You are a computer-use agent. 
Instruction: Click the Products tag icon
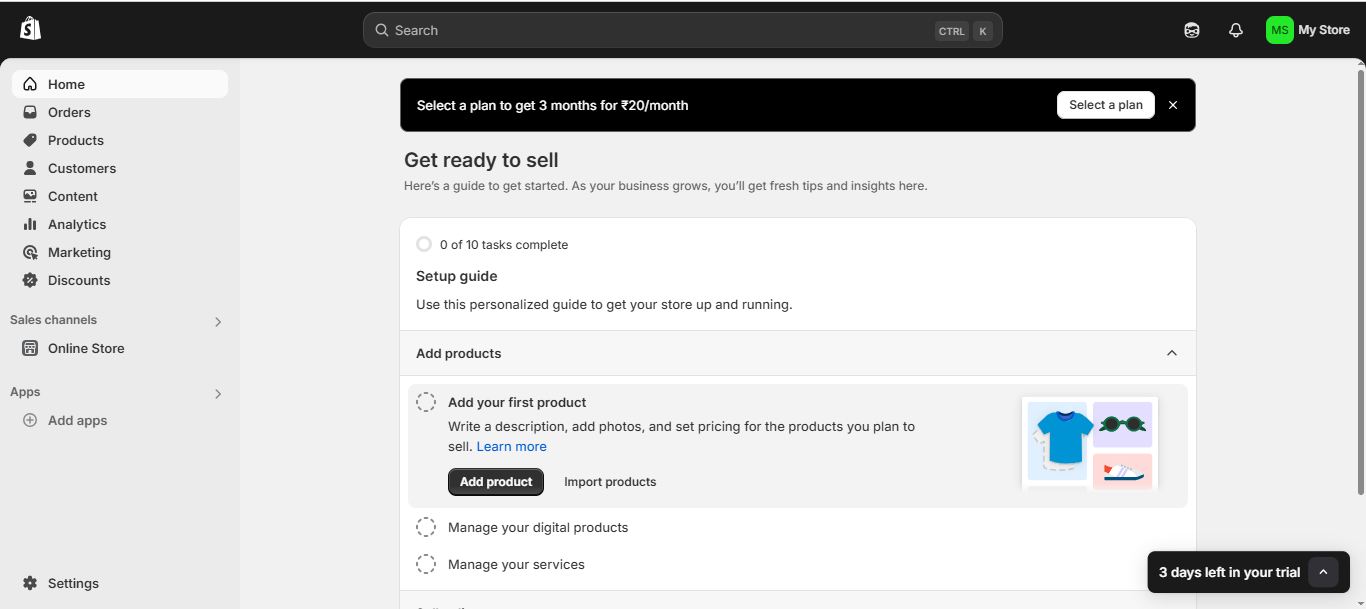tap(30, 140)
